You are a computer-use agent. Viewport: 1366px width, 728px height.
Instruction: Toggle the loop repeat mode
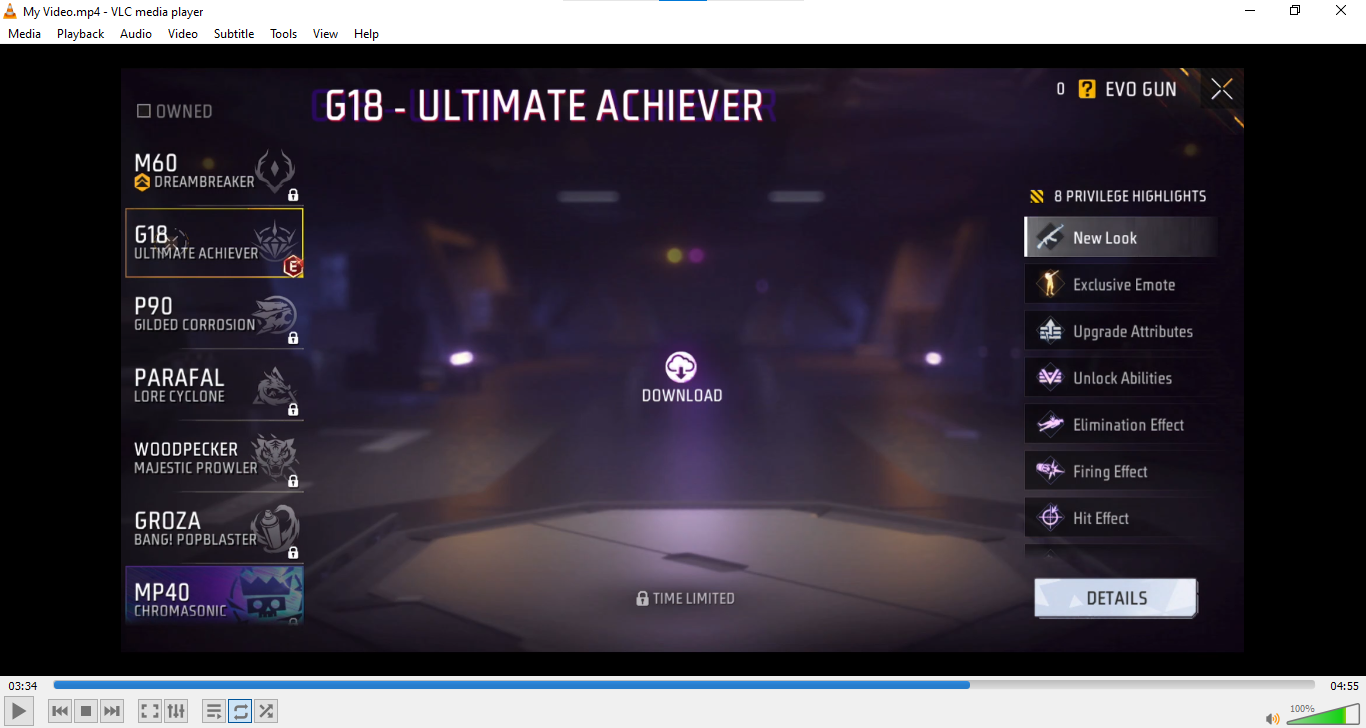click(x=240, y=711)
